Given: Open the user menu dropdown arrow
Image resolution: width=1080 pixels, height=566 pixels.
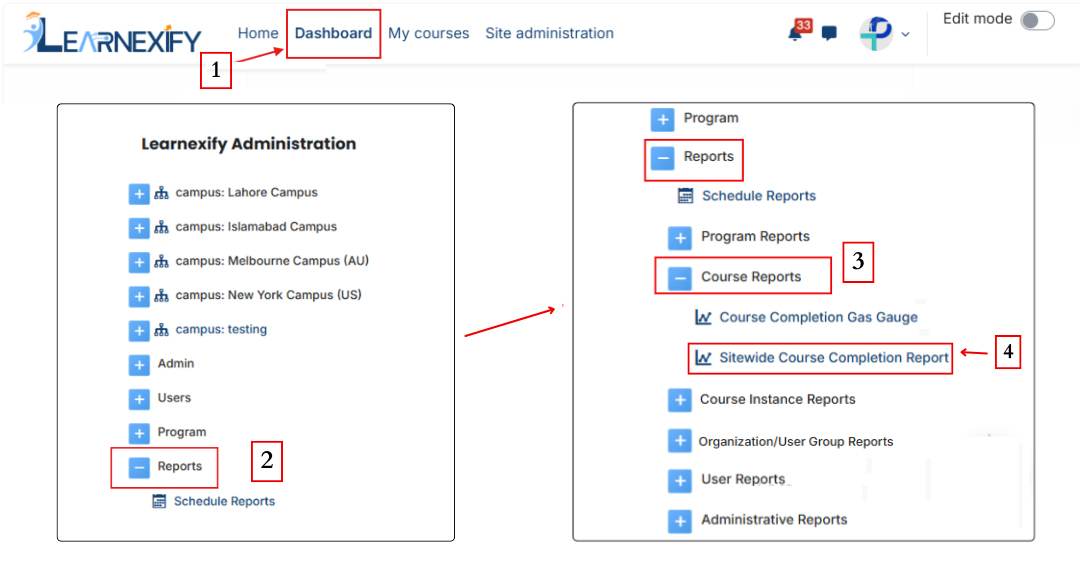Looking at the screenshot, I should click(x=905, y=34).
